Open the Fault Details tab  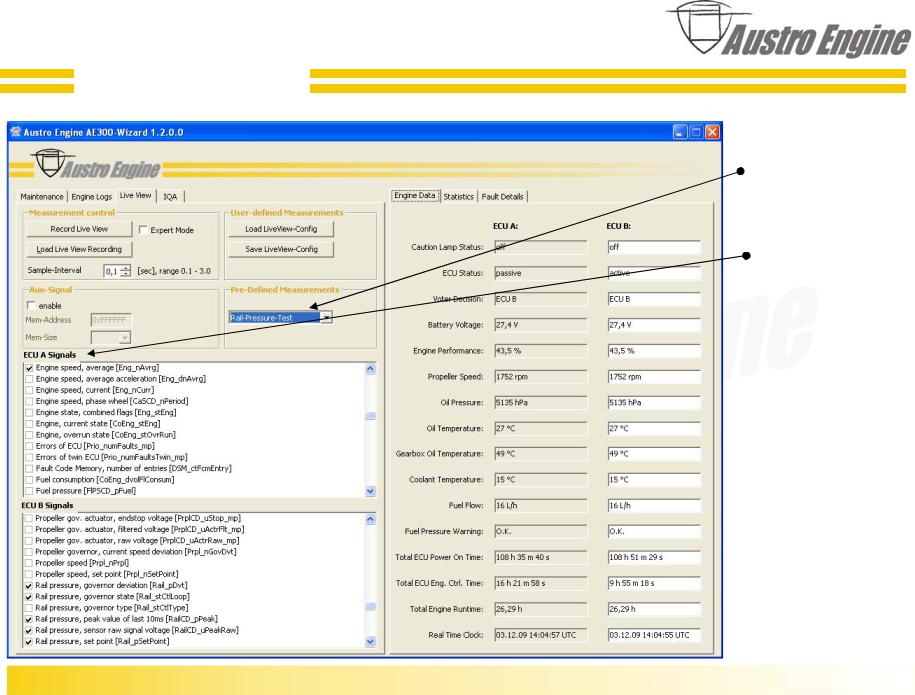(x=502, y=197)
